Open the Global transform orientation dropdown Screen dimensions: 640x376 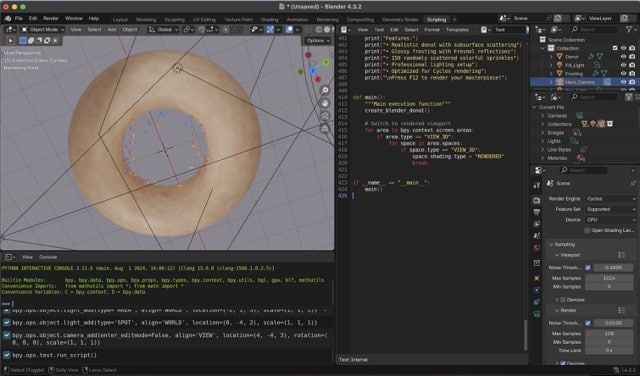163,29
